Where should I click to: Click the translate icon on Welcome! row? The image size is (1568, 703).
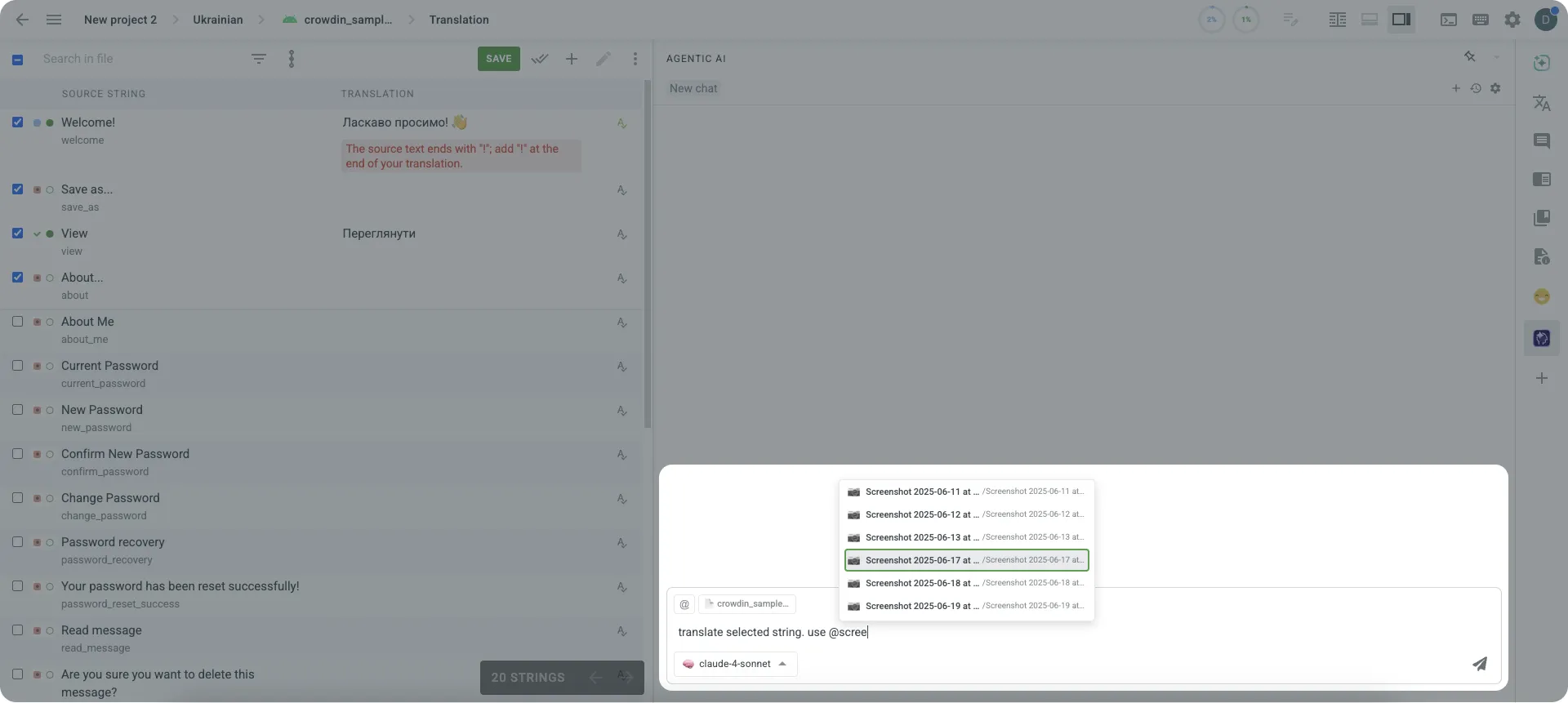[621, 123]
